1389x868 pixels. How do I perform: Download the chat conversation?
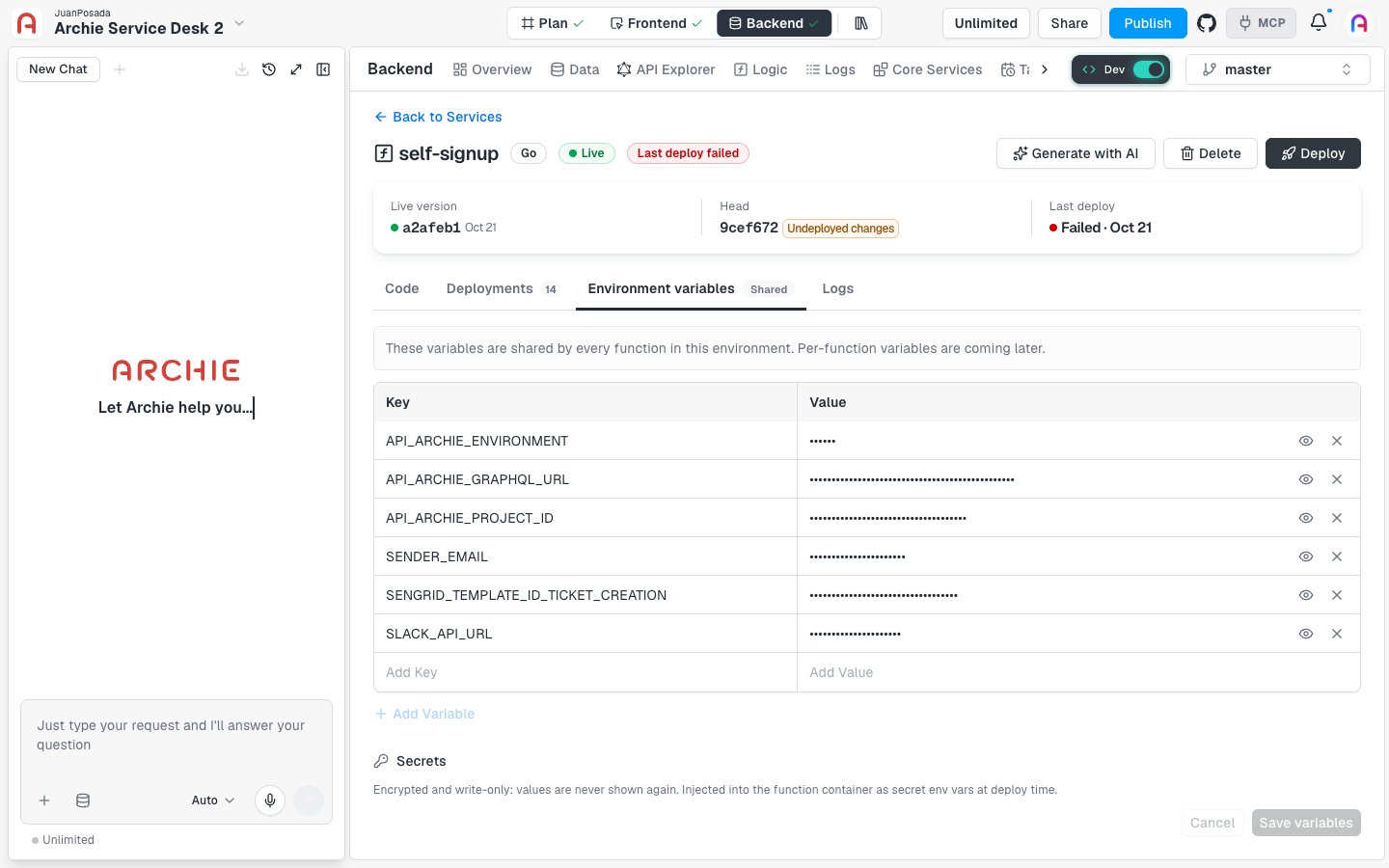[242, 69]
